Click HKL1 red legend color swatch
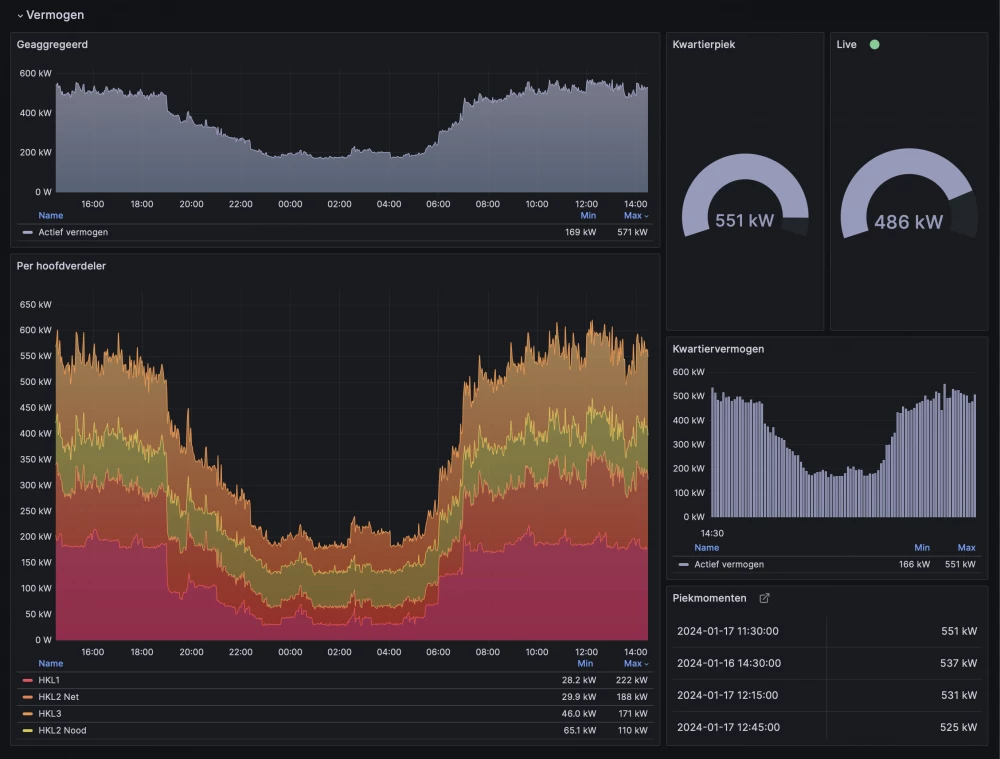Viewport: 1000px width, 759px height. 27,680
